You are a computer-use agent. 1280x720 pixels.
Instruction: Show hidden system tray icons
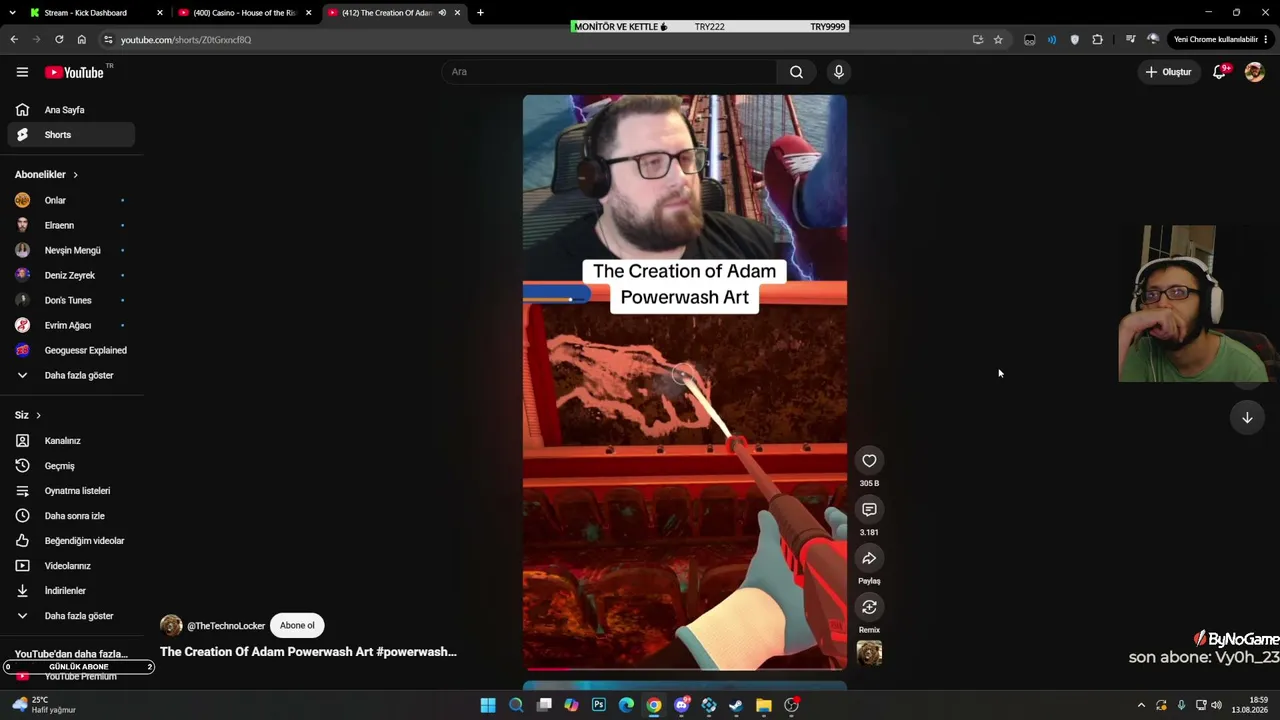[1141, 705]
